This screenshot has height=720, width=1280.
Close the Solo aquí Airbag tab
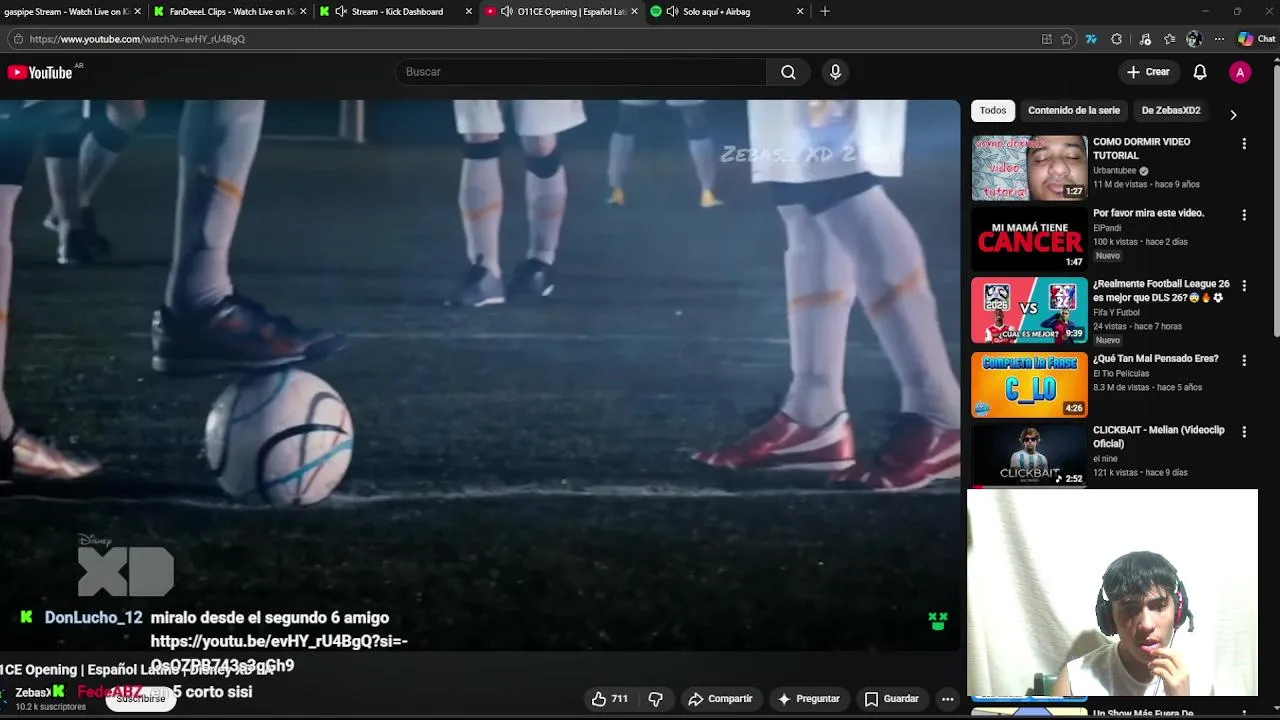tap(800, 12)
